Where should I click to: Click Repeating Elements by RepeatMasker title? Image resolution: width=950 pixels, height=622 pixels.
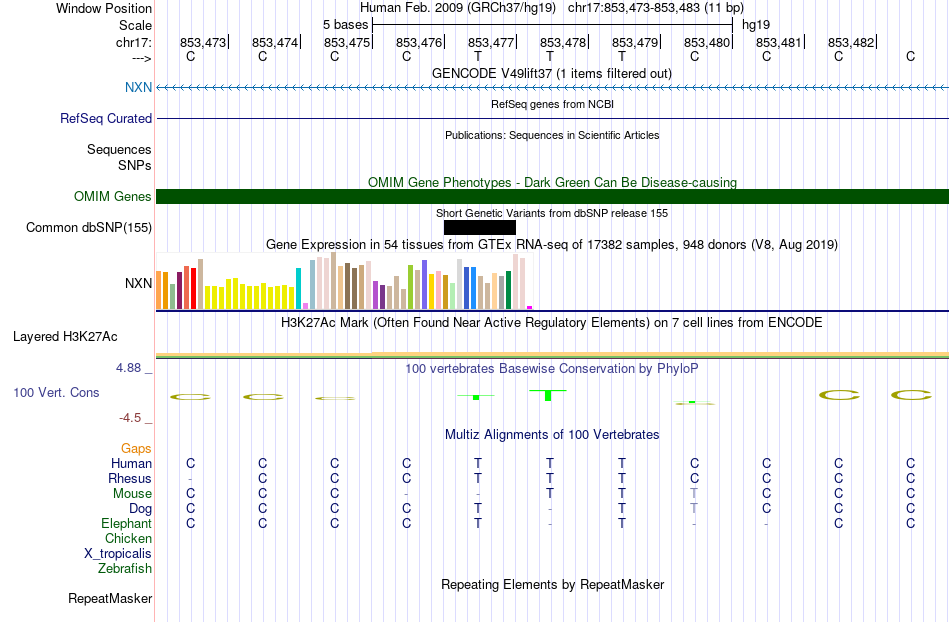pos(552,584)
